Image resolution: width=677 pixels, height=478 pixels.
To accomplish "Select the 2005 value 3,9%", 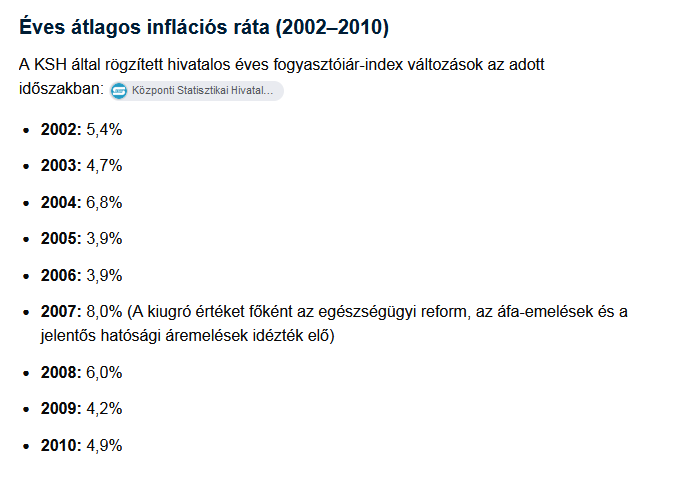I will pos(104,239).
